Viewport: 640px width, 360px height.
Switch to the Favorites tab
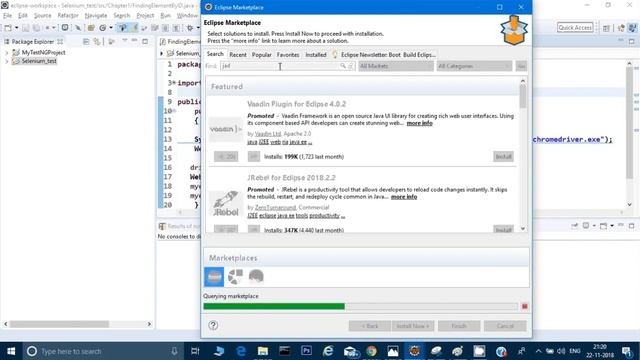click(288, 55)
